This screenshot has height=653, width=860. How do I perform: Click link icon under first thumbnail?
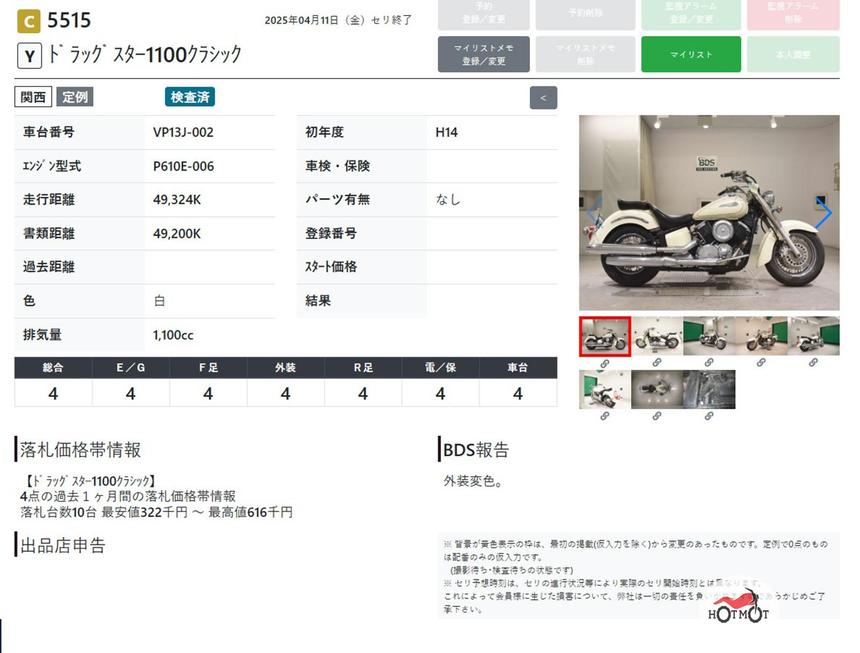(604, 363)
